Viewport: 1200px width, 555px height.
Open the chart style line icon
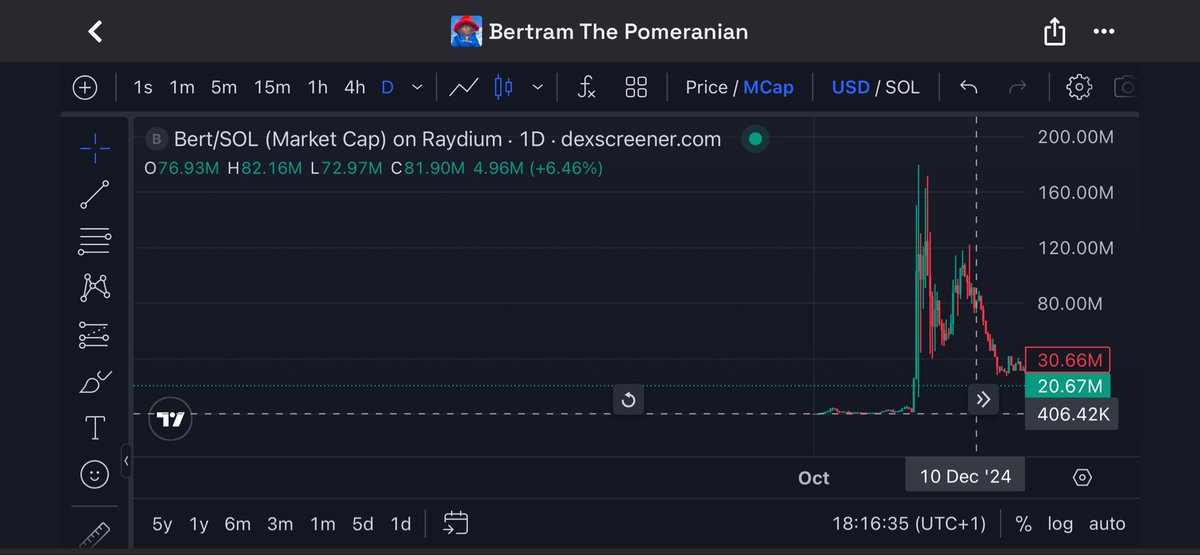463,87
